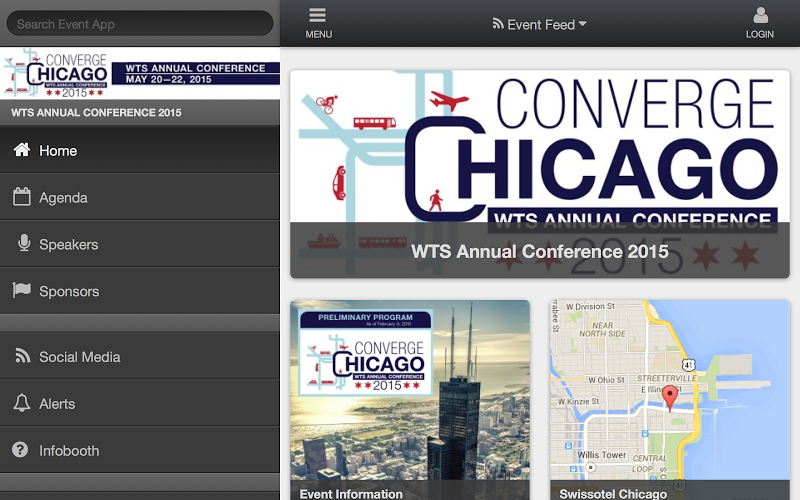Expand the Event Feed dropdown arrow
This screenshot has width=800, height=500.
(x=583, y=23)
